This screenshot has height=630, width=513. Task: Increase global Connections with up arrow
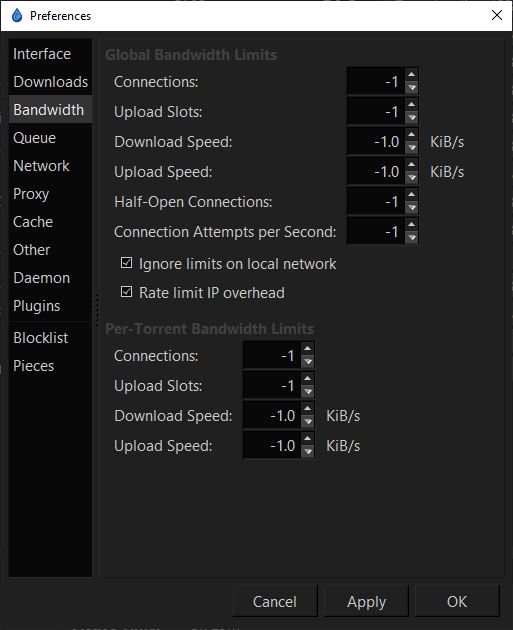coord(411,75)
